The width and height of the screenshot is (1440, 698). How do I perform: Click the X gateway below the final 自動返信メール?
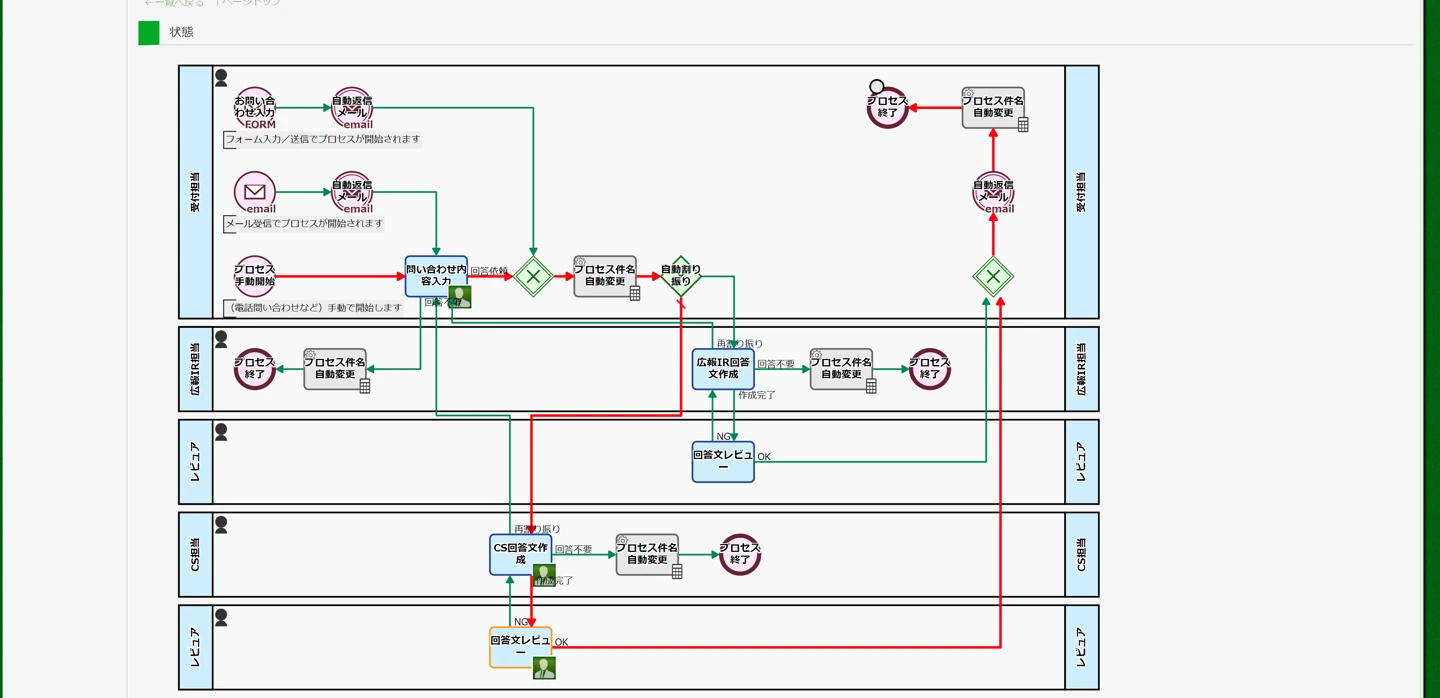pos(993,277)
